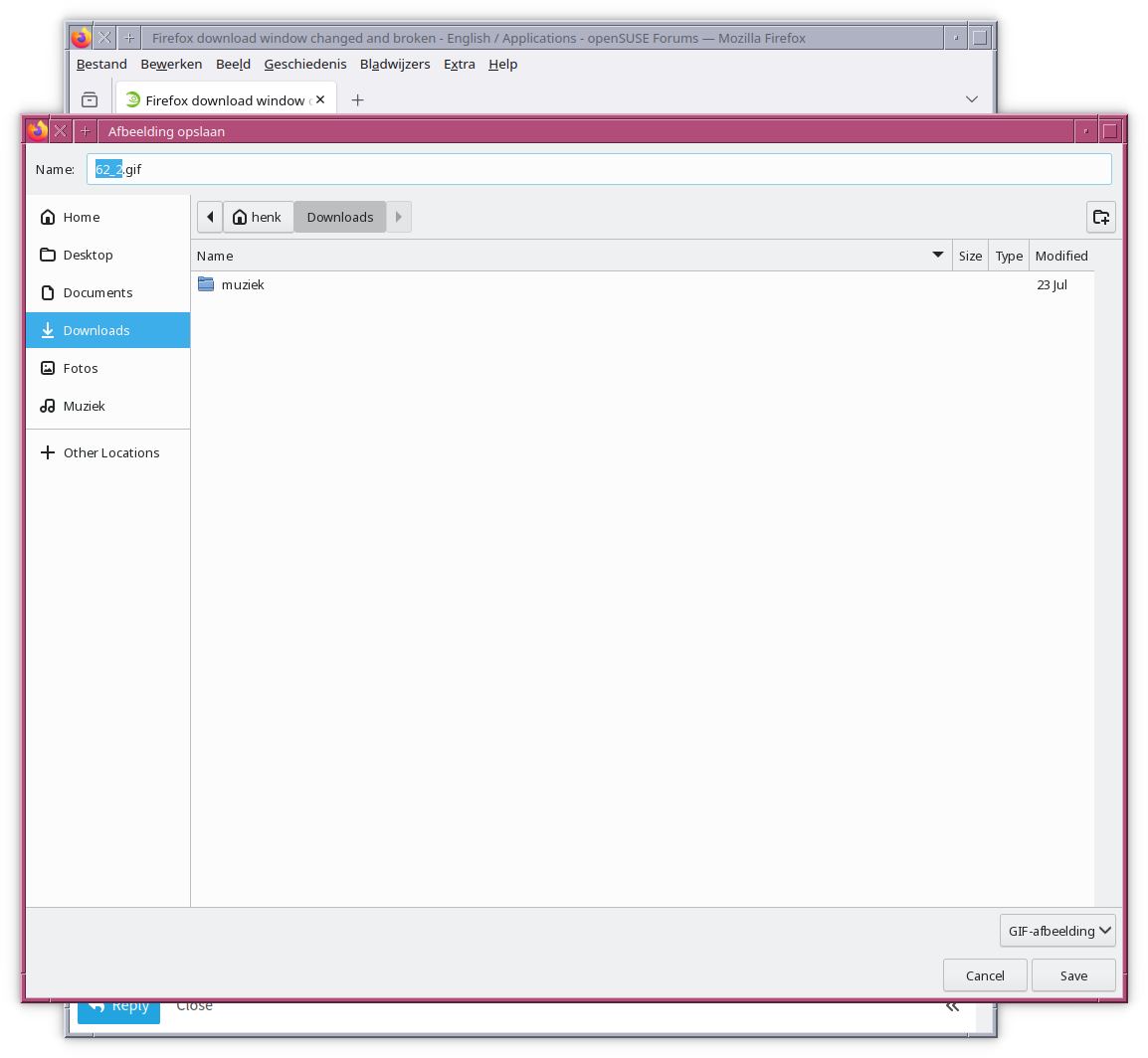Maximize the Mozilla Firefox browser window
The image size is (1148, 1058).
pos(980,38)
